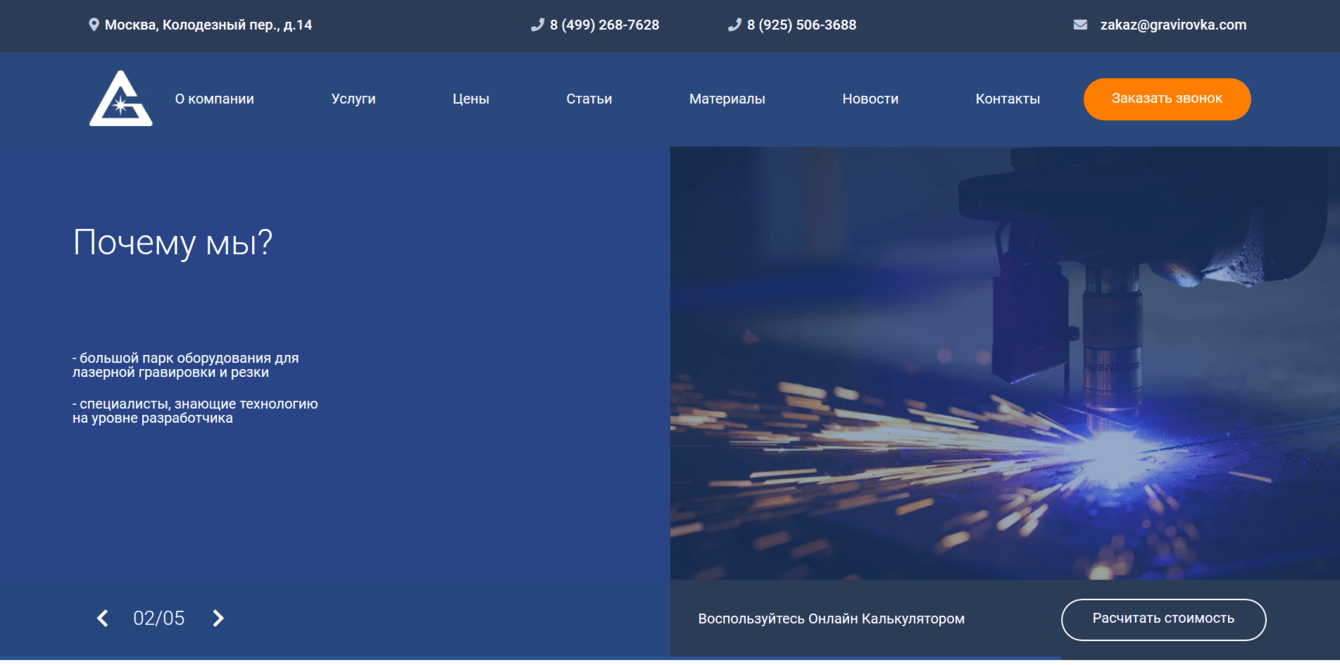The image size is (1340, 665).
Task: Go to previous slide with left arrow
Action: (102, 618)
